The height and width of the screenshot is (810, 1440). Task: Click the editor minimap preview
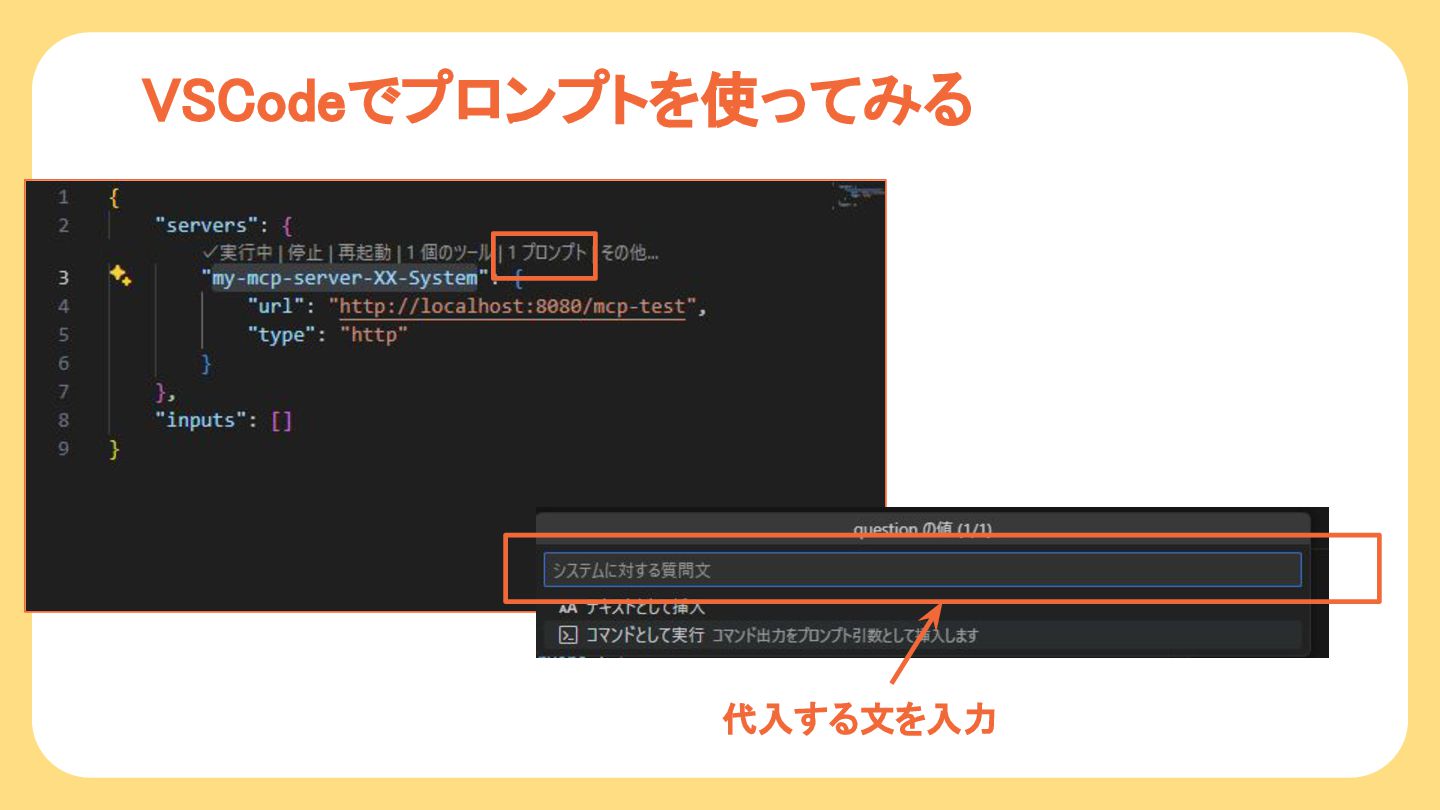(x=859, y=195)
